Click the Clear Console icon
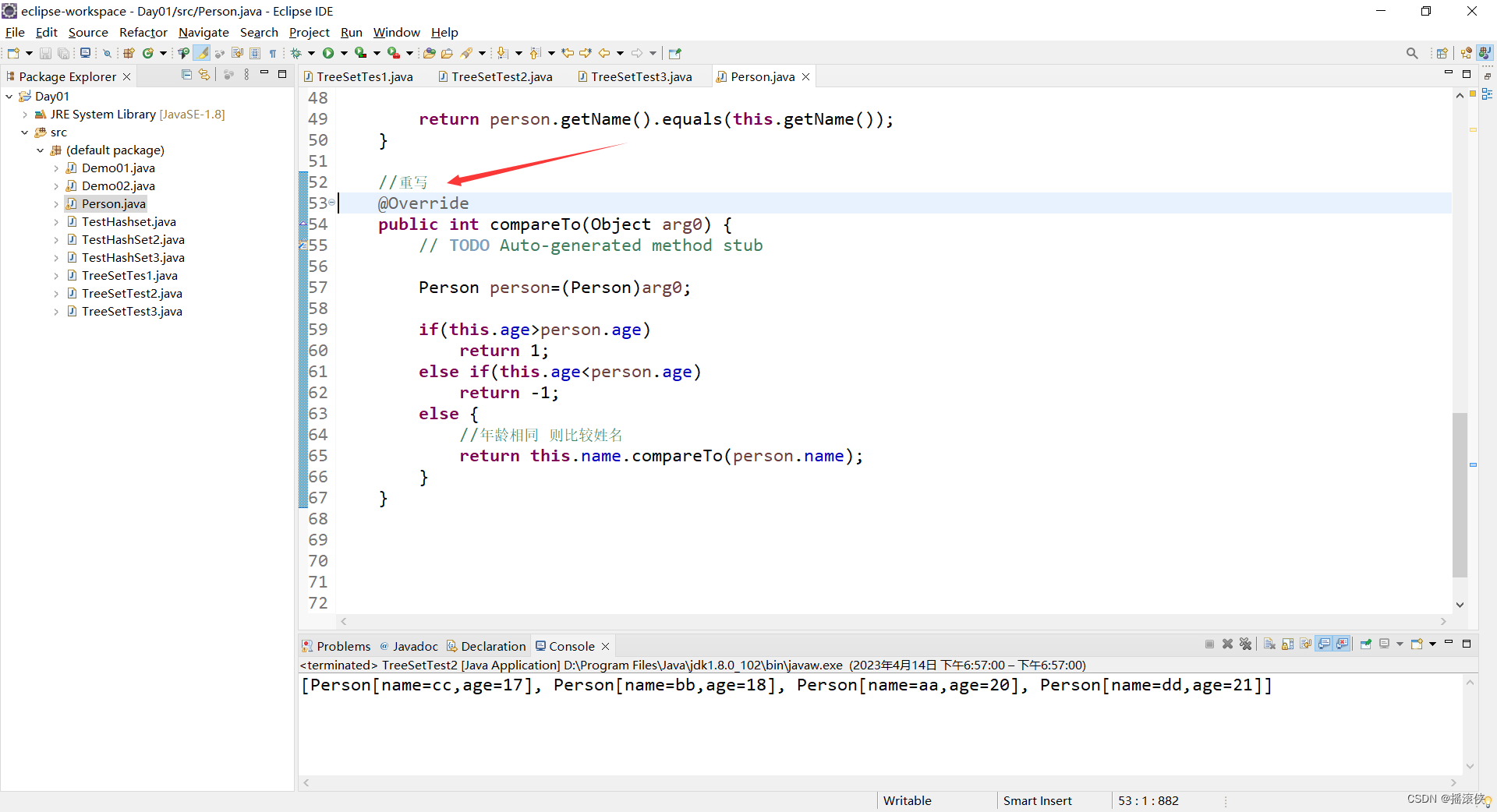 (x=1269, y=644)
